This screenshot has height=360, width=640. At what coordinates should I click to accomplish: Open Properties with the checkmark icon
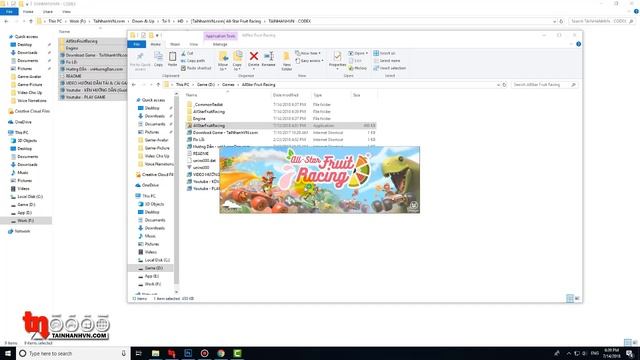coord(337,59)
